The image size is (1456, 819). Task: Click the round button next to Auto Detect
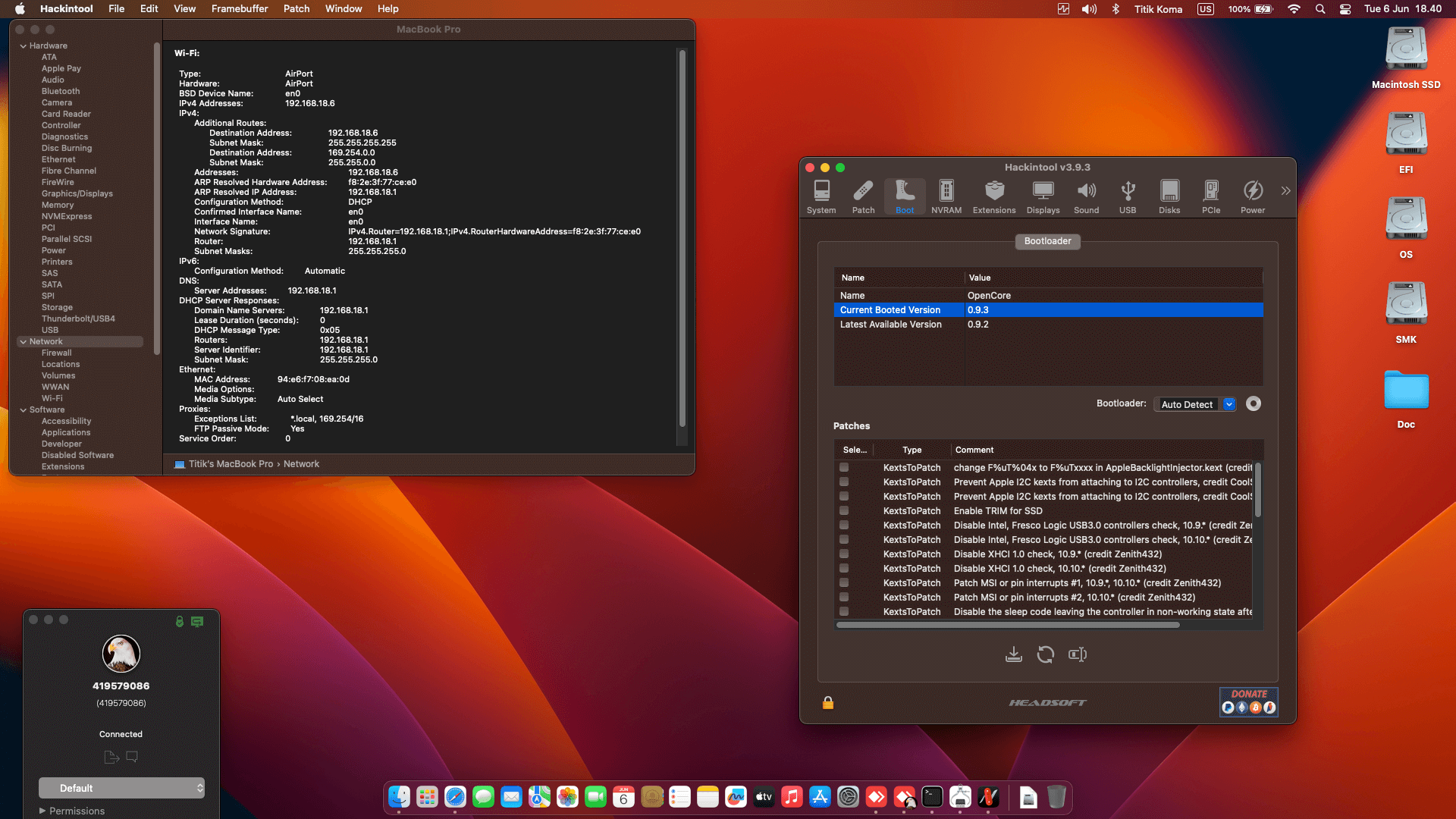[x=1254, y=404]
